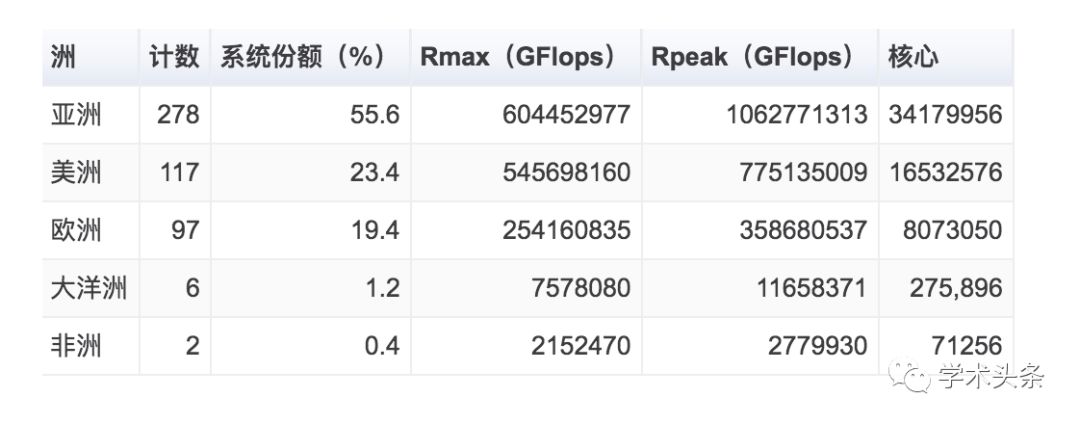Image resolution: width=1080 pixels, height=424 pixels.
Task: Select the 非洲 row label
Action: pyautogui.click(x=76, y=346)
